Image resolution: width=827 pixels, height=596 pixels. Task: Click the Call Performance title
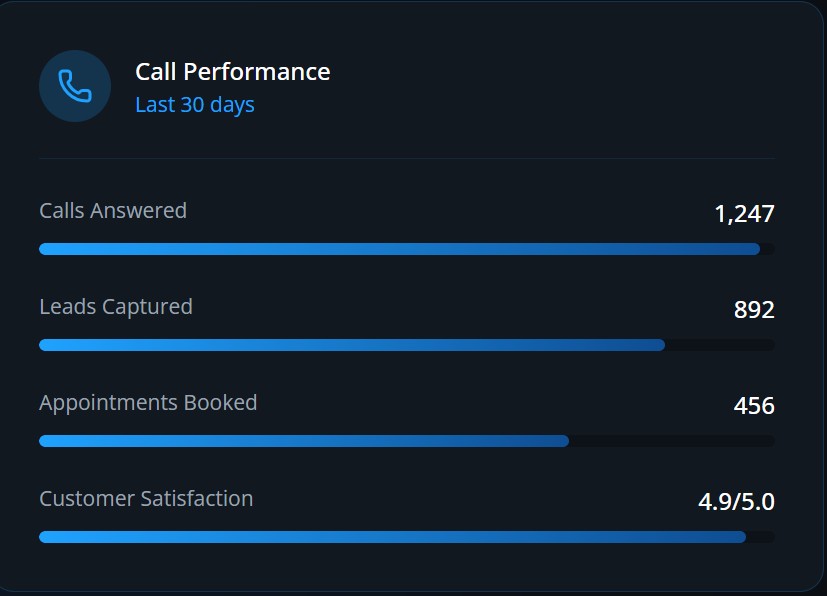coord(233,72)
